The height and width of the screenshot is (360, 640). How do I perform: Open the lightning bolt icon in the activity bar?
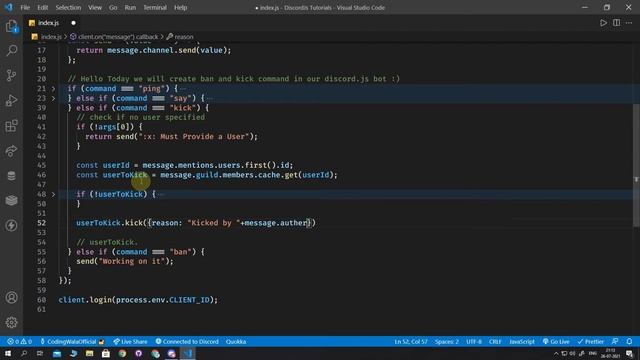pos(11,225)
